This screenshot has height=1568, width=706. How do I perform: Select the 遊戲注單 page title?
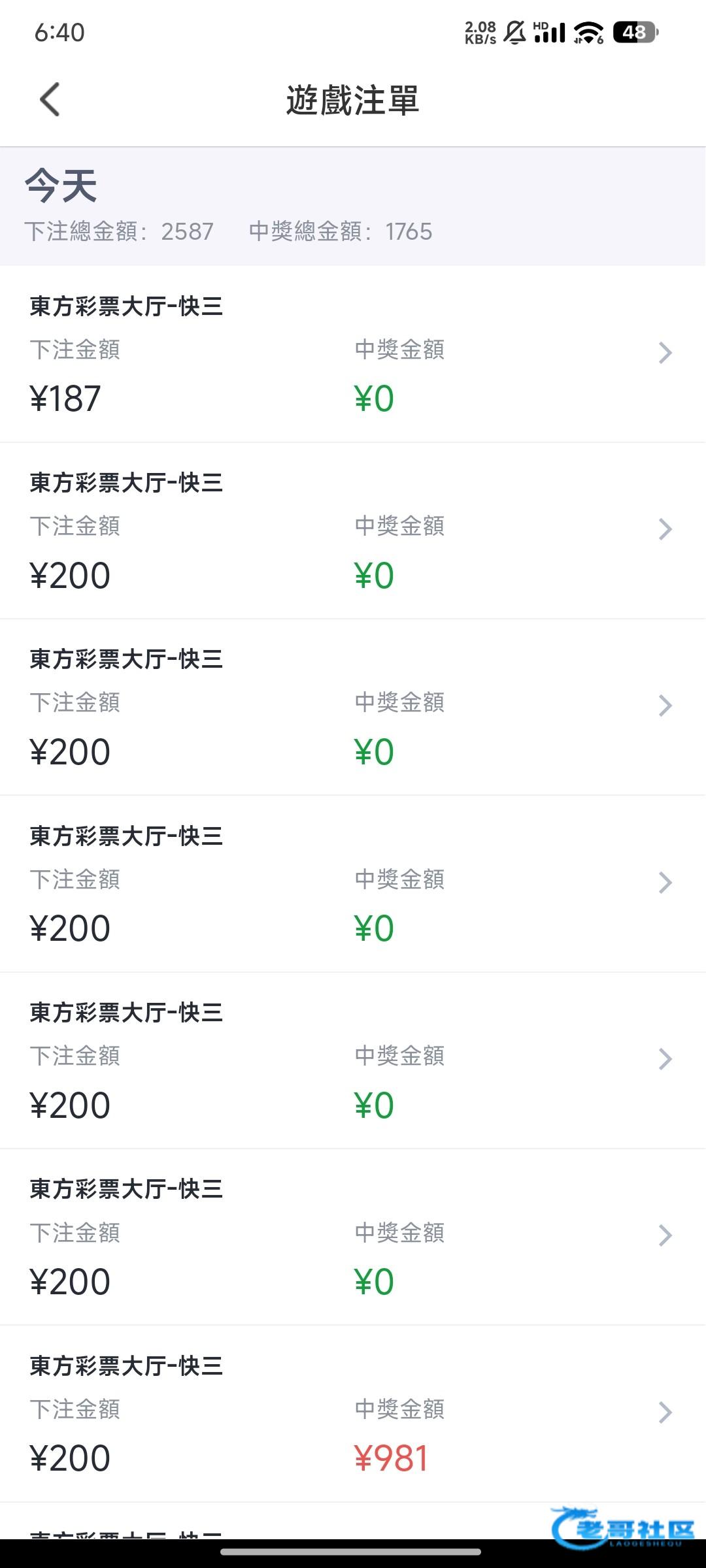click(x=352, y=100)
